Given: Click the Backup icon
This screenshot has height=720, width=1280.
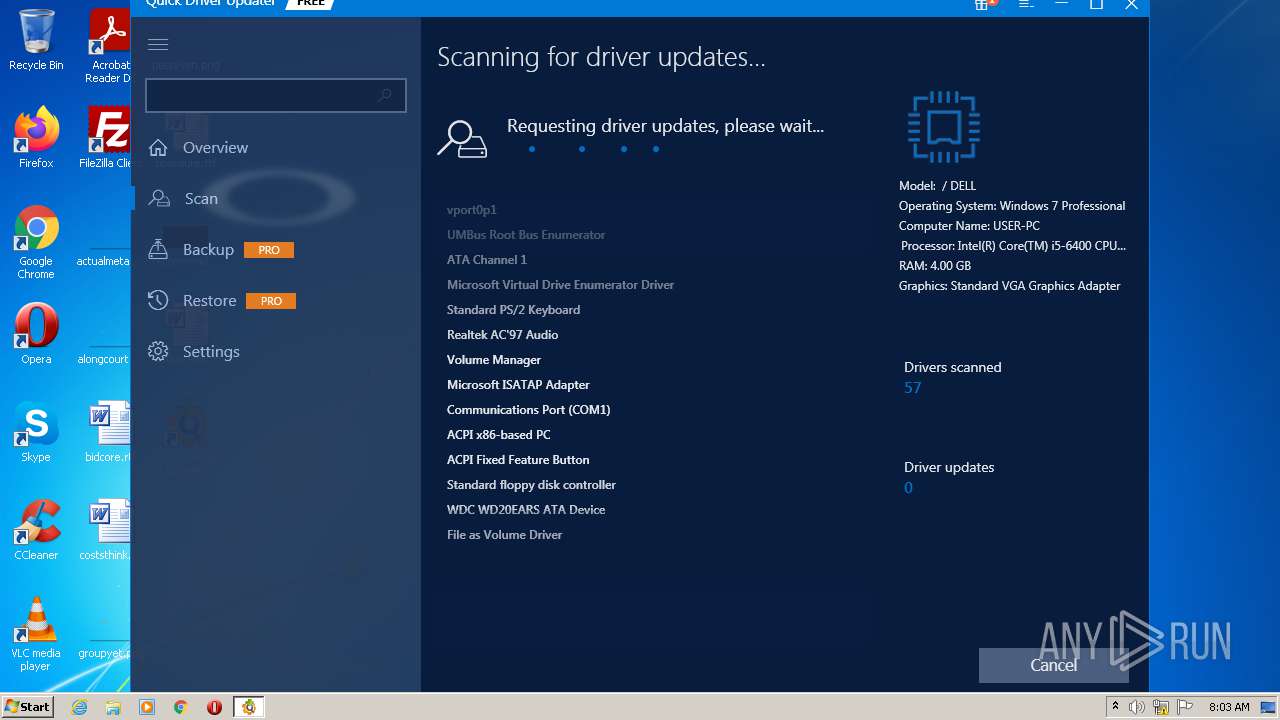Looking at the screenshot, I should tap(157, 249).
